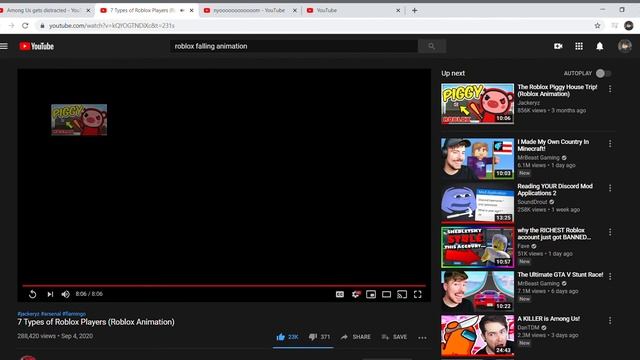Viewport: 640px width, 360px height.
Task: Open options for Reading YOUR Discord Mod Applications
Action: click(x=610, y=188)
